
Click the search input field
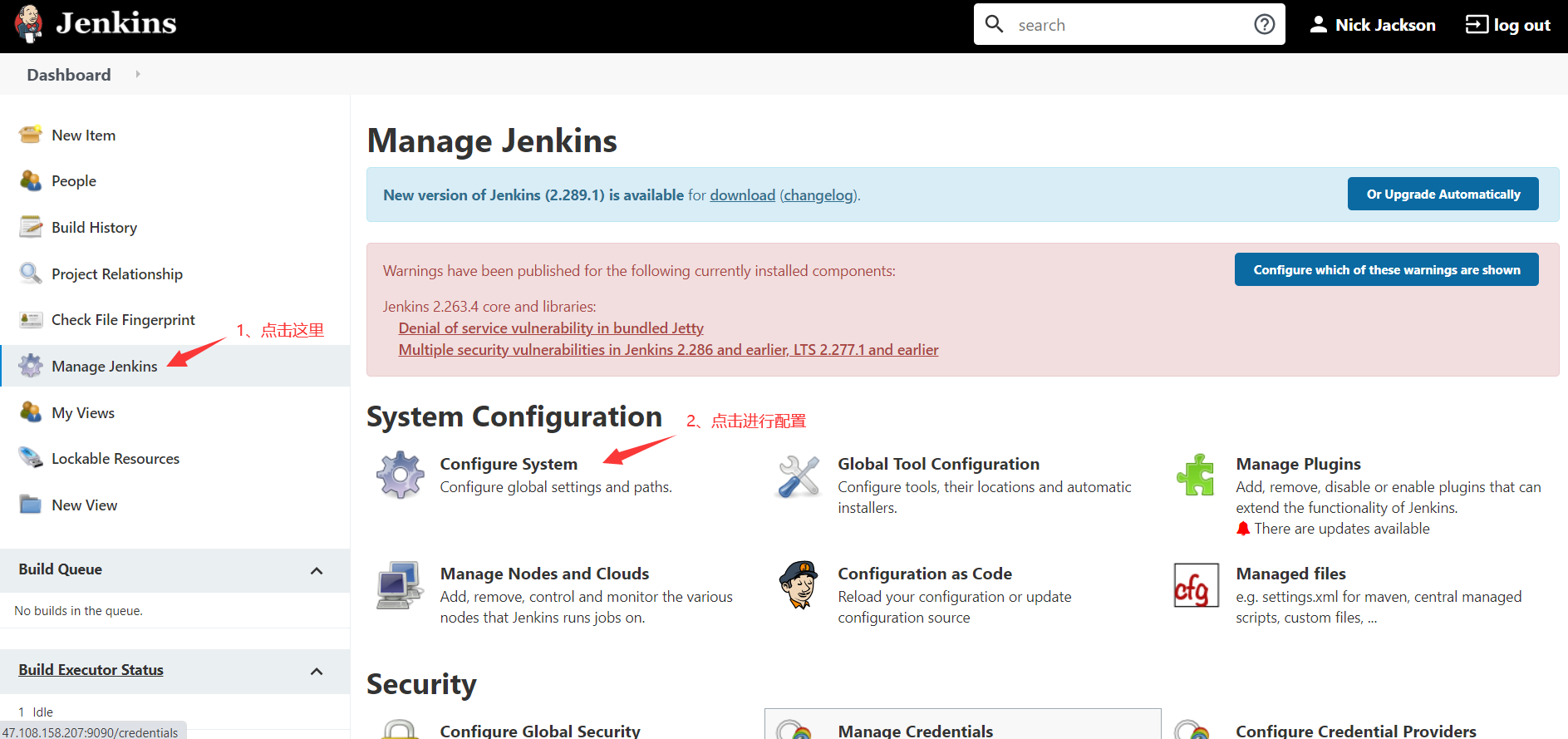coord(1128,24)
